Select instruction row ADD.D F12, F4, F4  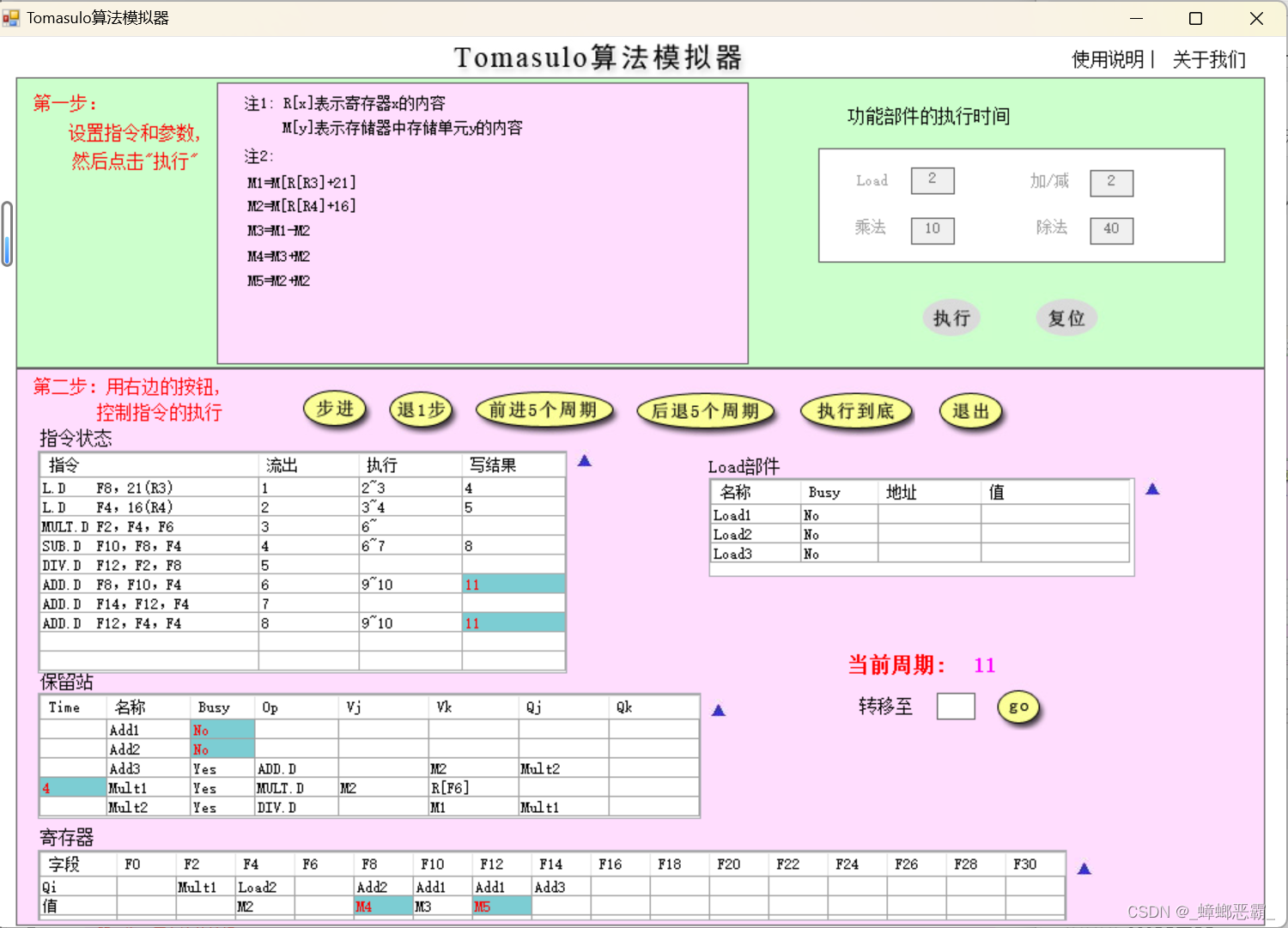tap(302, 623)
